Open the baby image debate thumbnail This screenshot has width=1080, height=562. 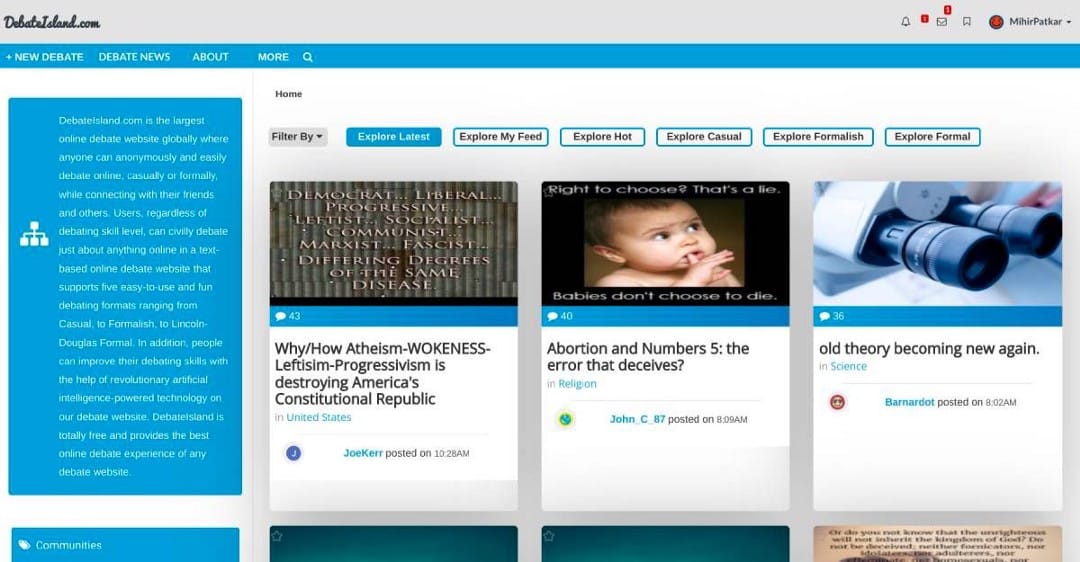coord(665,243)
